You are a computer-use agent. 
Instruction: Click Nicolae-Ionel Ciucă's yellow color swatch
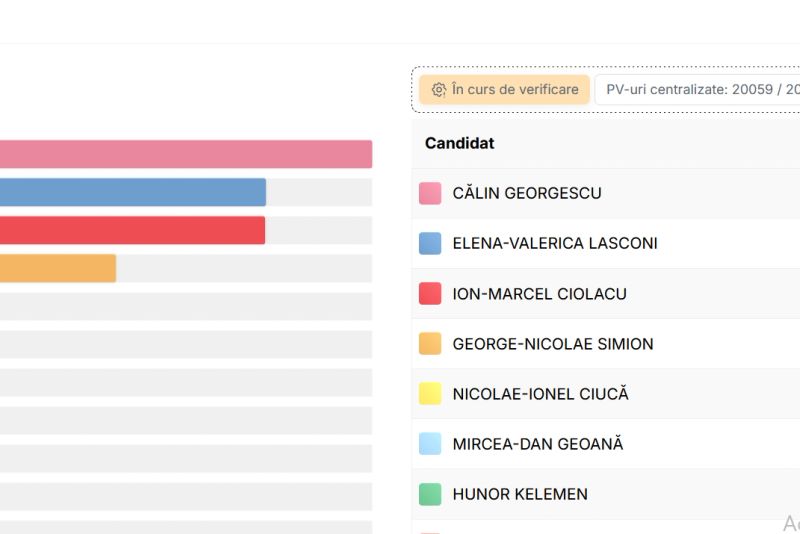430,394
